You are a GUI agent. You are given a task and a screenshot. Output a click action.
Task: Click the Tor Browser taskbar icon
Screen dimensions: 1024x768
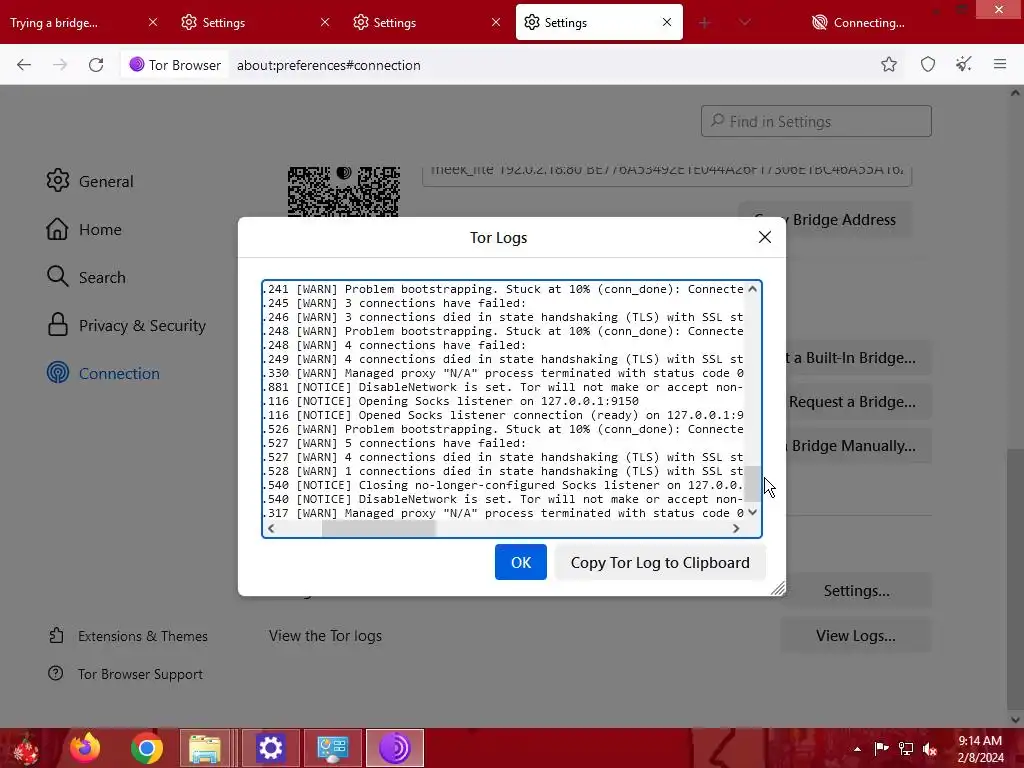(x=394, y=748)
